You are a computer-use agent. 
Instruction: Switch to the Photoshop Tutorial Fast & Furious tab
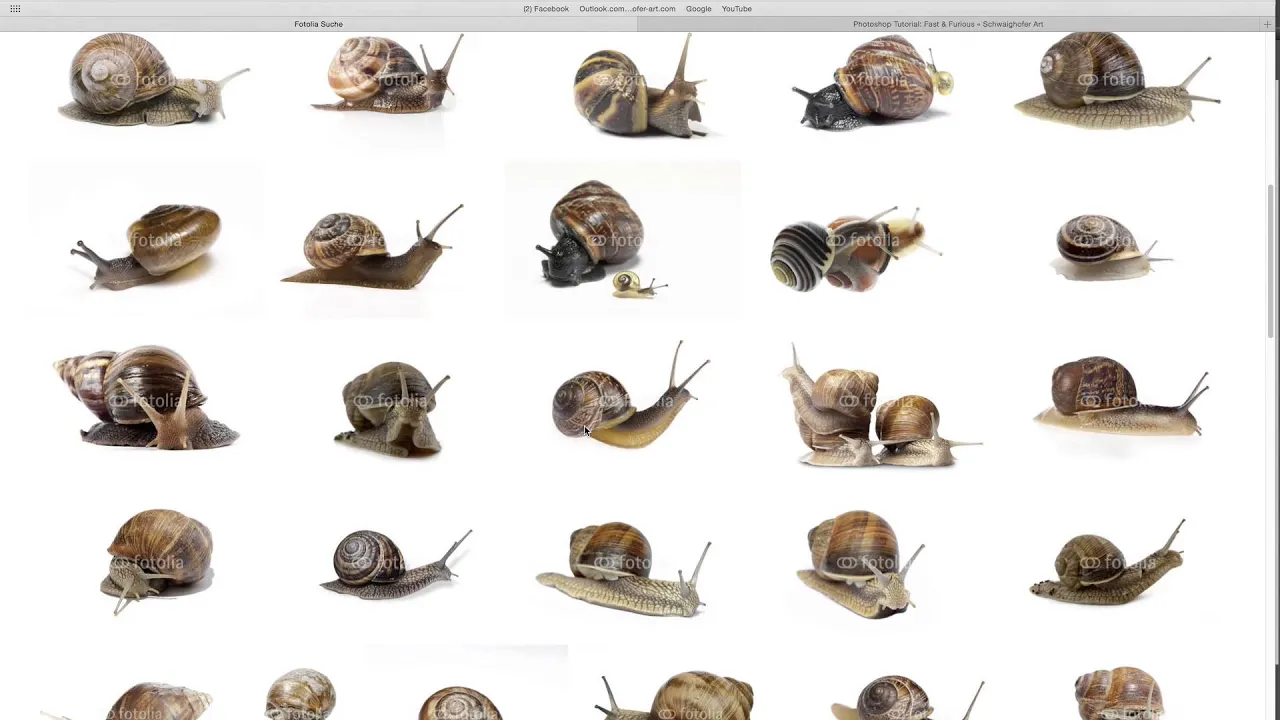click(x=948, y=24)
